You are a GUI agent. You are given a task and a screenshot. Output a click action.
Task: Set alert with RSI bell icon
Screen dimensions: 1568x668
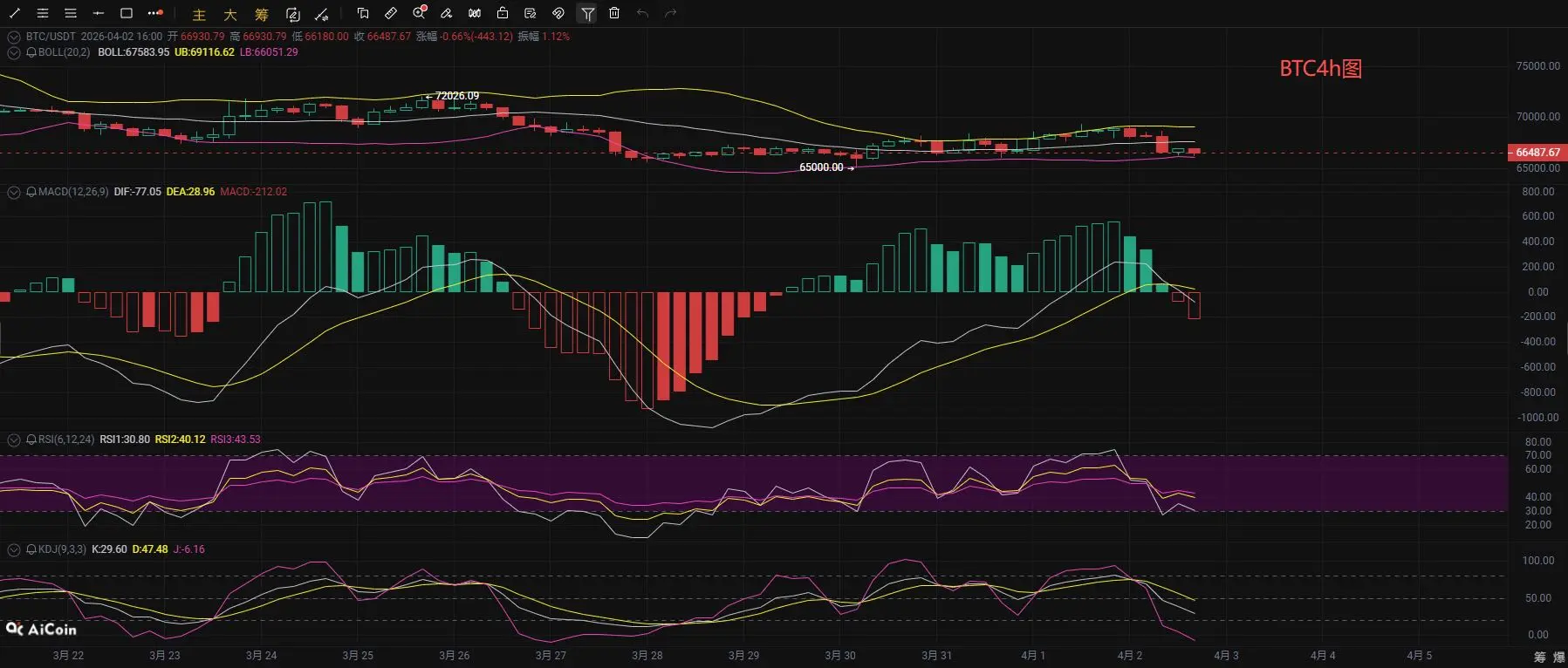tap(31, 440)
